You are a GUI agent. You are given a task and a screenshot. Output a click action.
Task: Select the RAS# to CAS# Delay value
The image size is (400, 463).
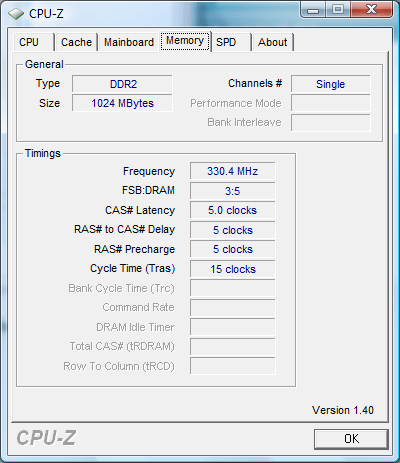coord(233,230)
